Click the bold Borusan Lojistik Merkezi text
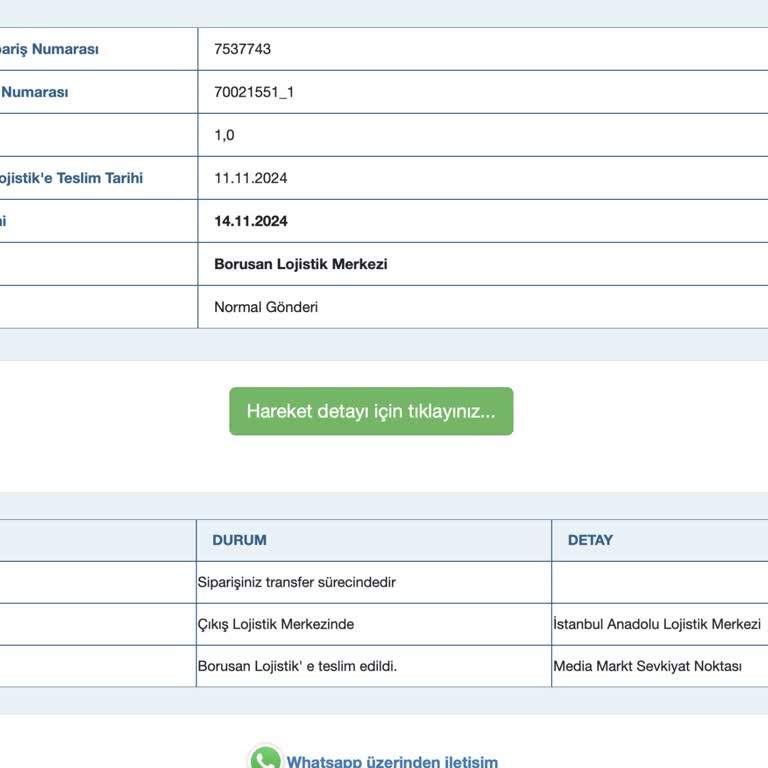768x768 pixels. click(x=300, y=264)
